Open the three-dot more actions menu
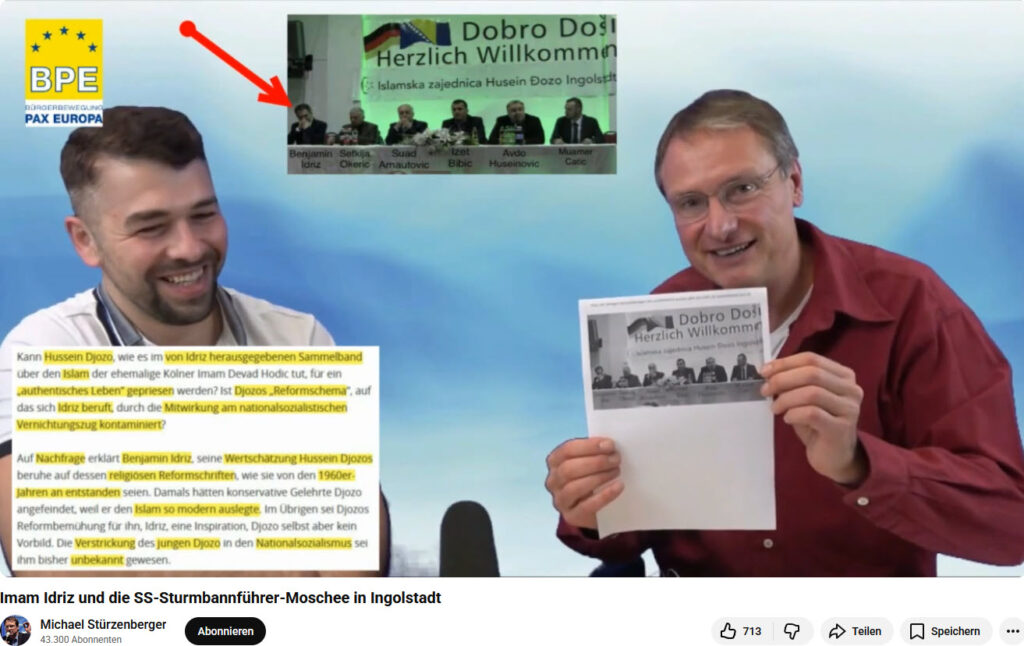 click(1012, 631)
